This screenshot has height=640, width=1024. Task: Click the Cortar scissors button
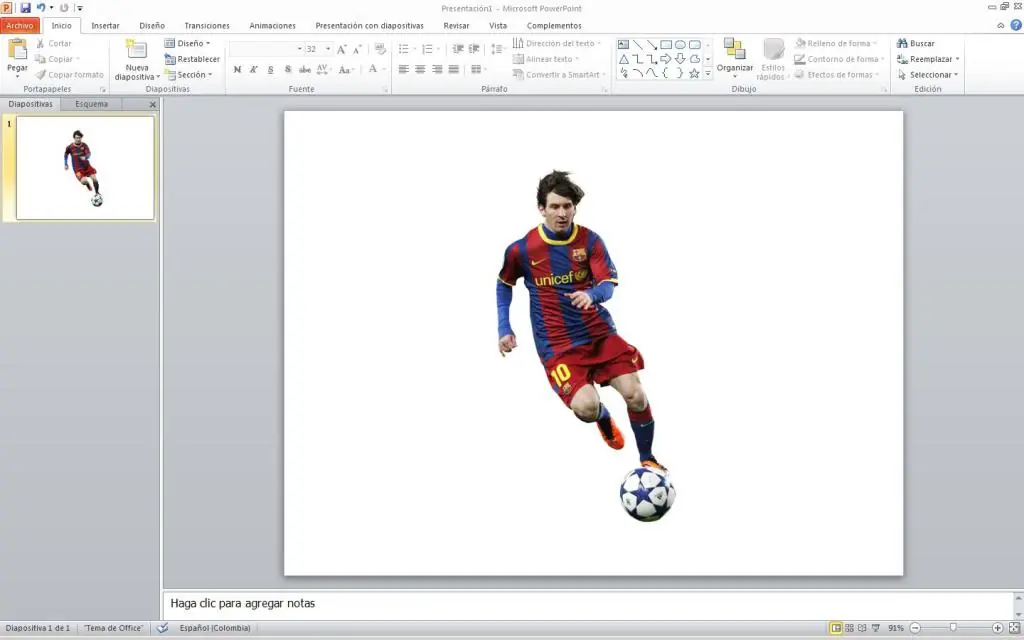(x=54, y=43)
